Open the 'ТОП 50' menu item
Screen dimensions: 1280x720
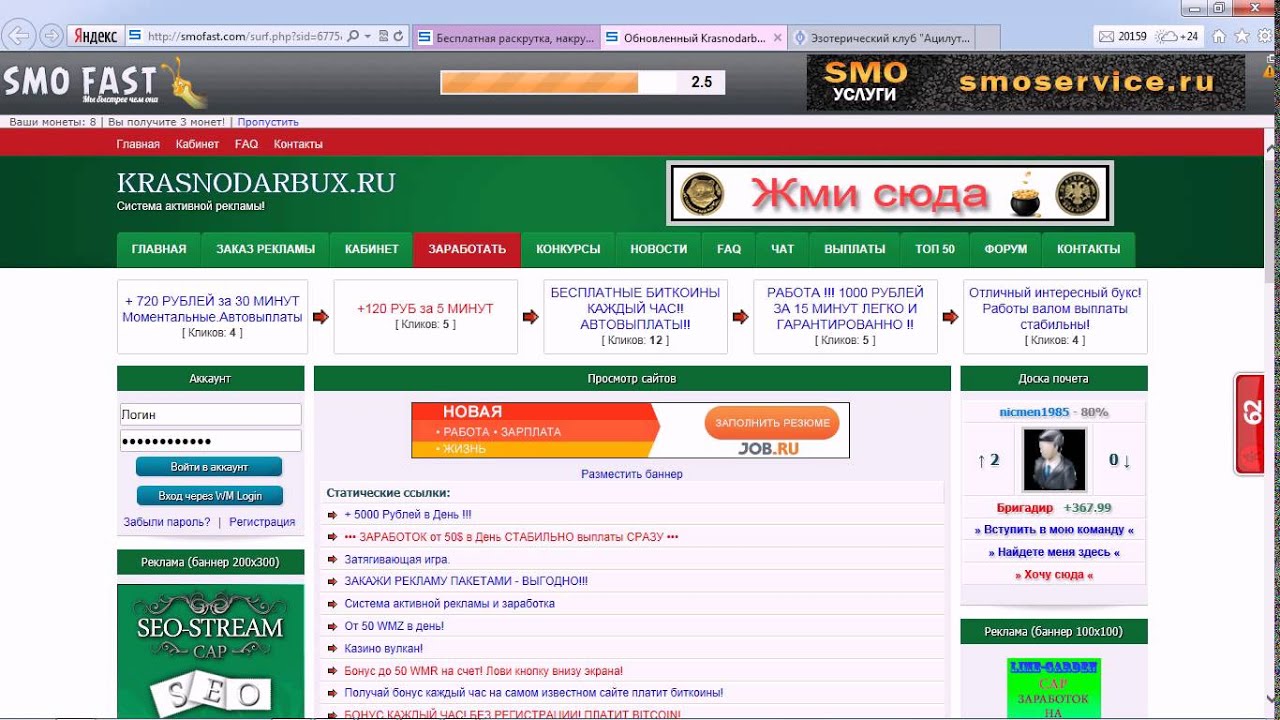click(x=935, y=250)
